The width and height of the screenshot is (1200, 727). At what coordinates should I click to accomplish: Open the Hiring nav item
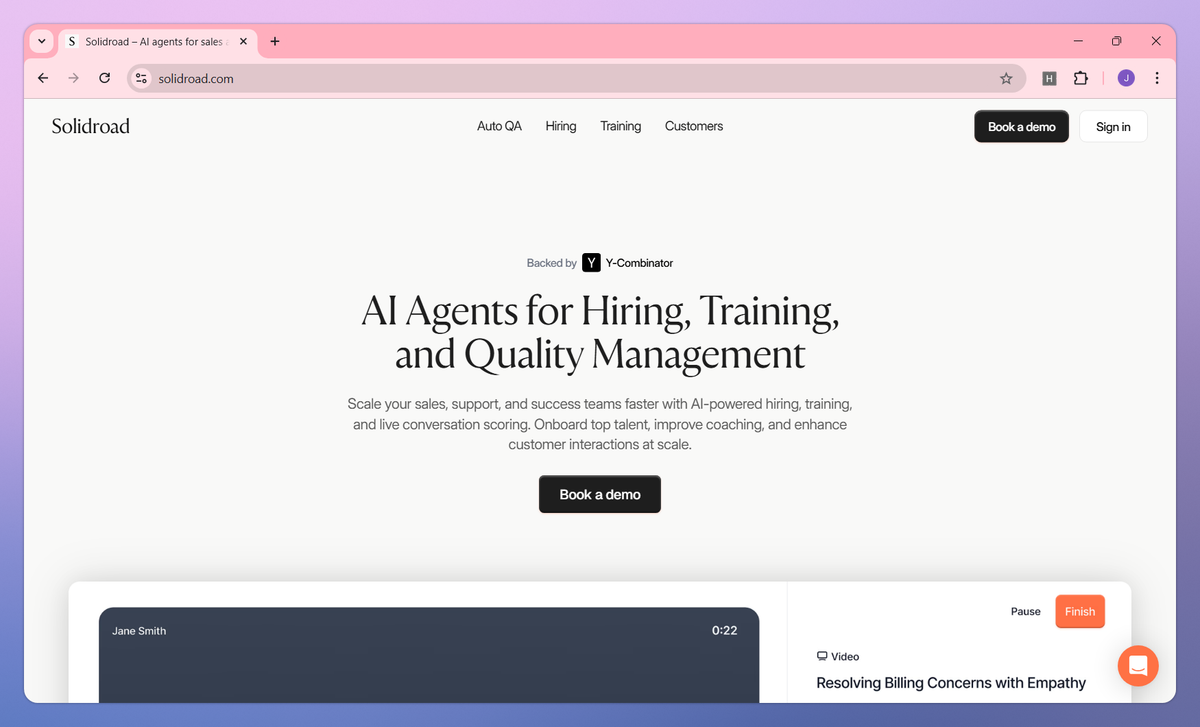561,126
